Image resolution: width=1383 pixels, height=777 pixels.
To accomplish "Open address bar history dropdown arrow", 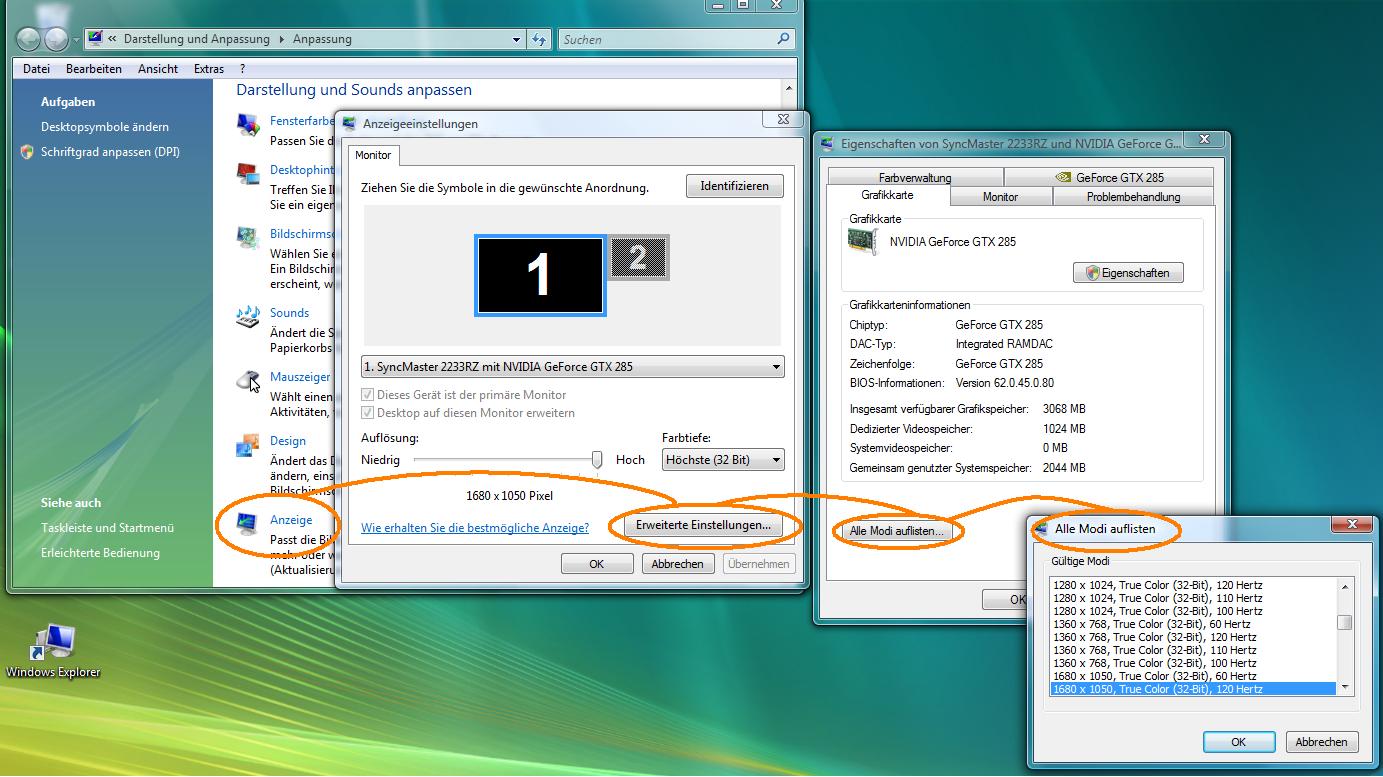I will tap(516, 39).
